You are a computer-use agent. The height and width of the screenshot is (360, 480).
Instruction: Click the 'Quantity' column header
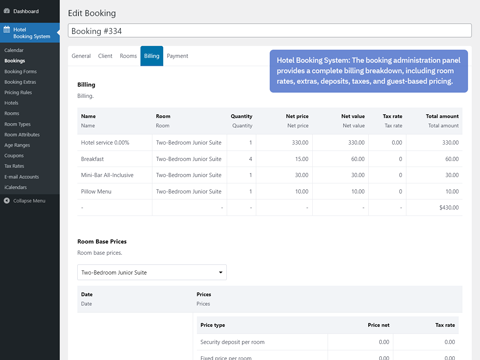click(x=241, y=116)
